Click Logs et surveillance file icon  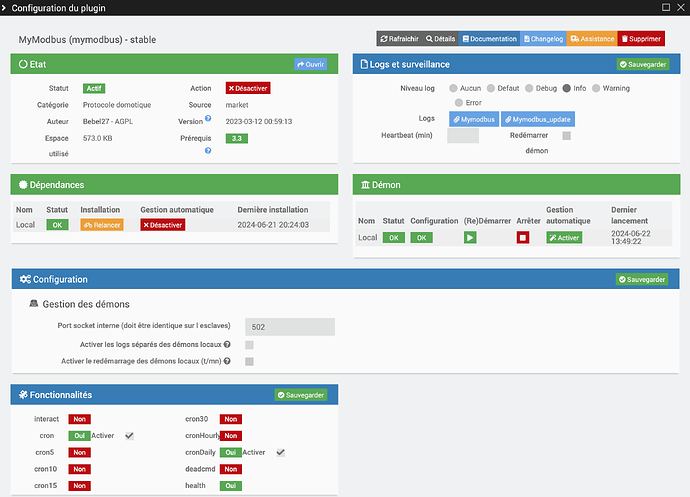(364, 64)
